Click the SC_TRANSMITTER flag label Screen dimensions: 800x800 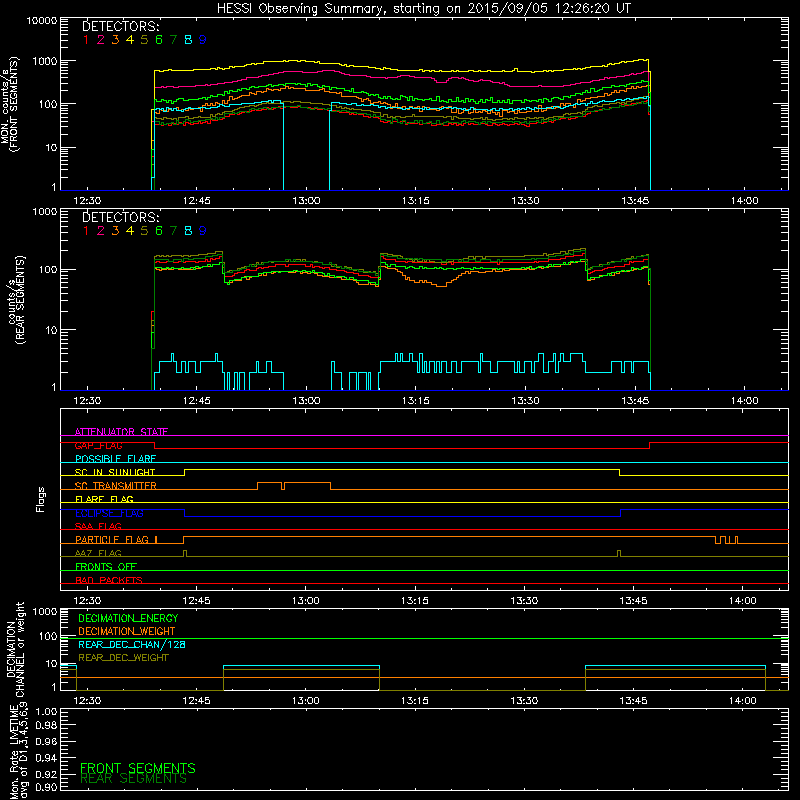pyautogui.click(x=116, y=486)
